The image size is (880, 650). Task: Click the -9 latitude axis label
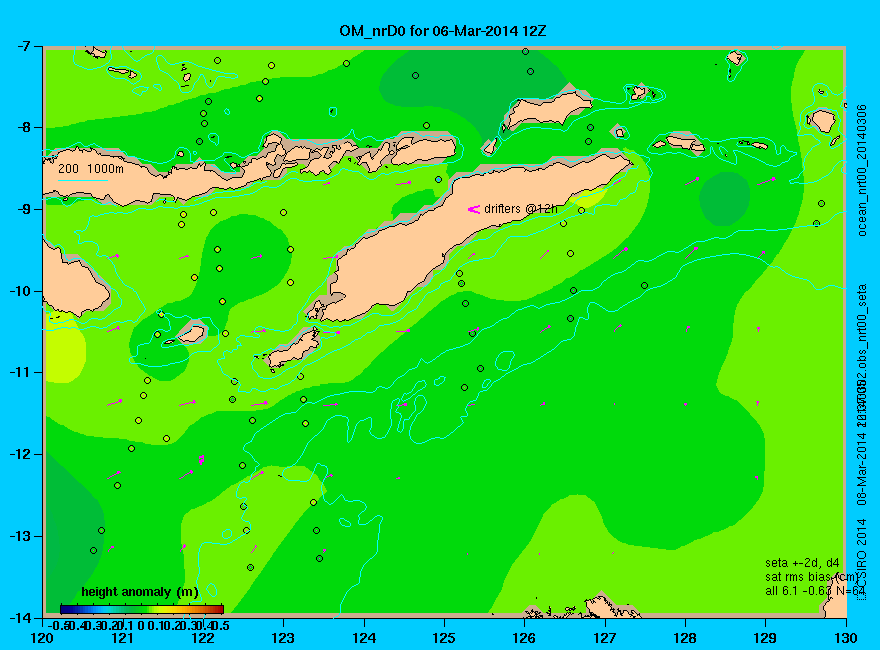(26, 209)
